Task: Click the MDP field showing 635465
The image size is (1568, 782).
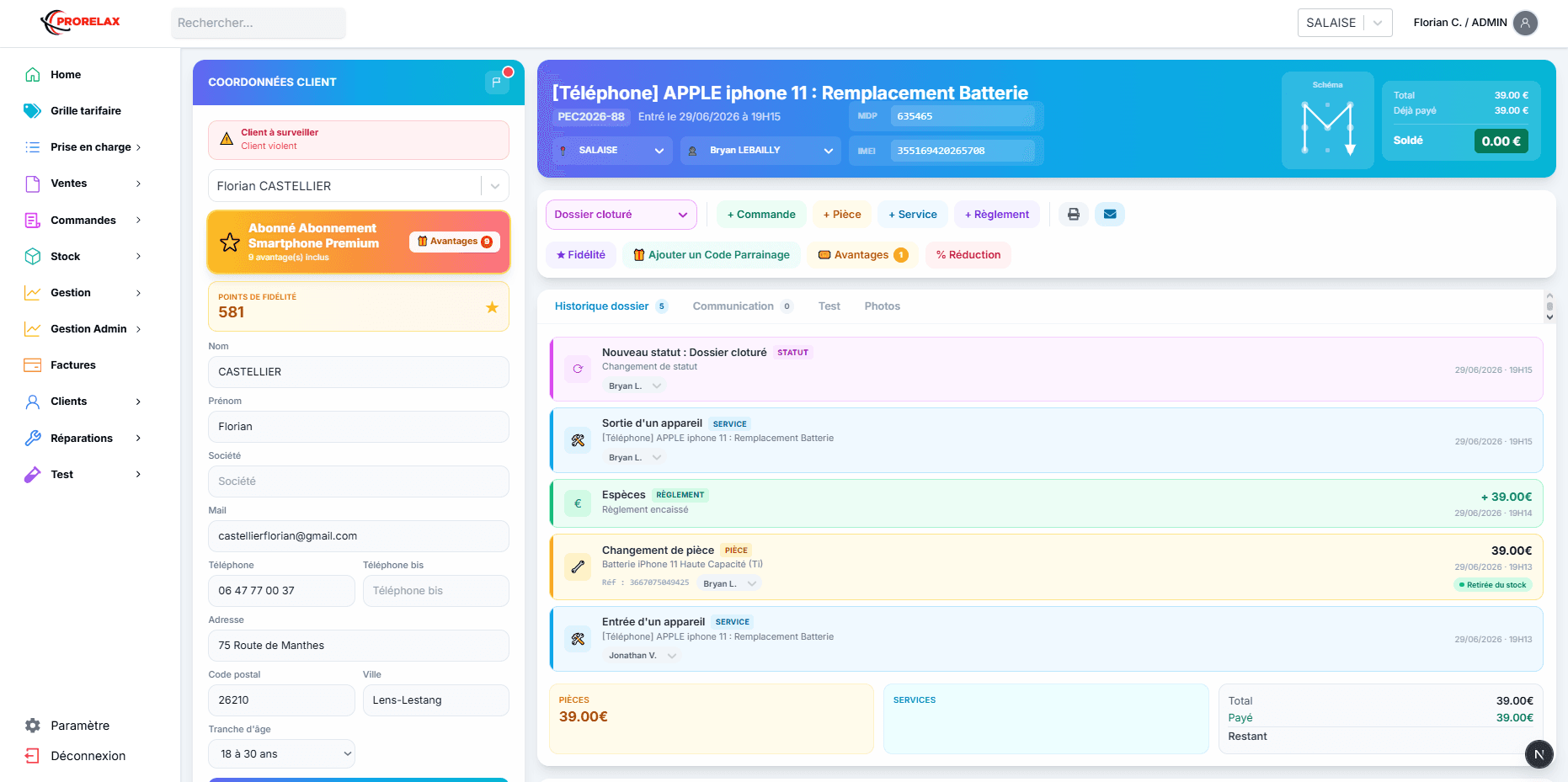Action: point(963,116)
